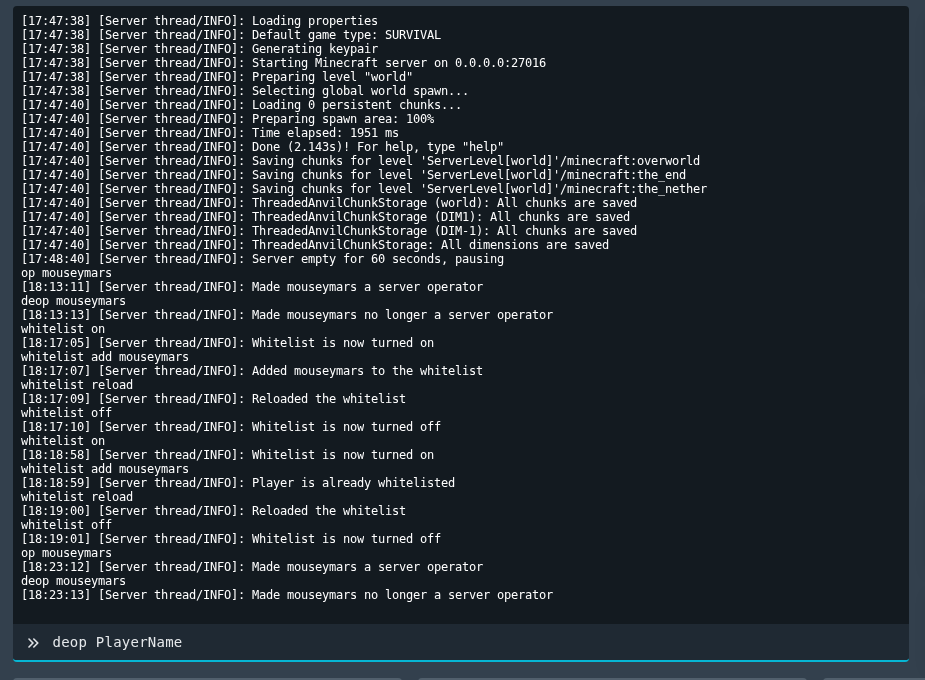Click the 'Loading 0 persistent chunks...' line
This screenshot has width=925, height=680.
point(241,105)
